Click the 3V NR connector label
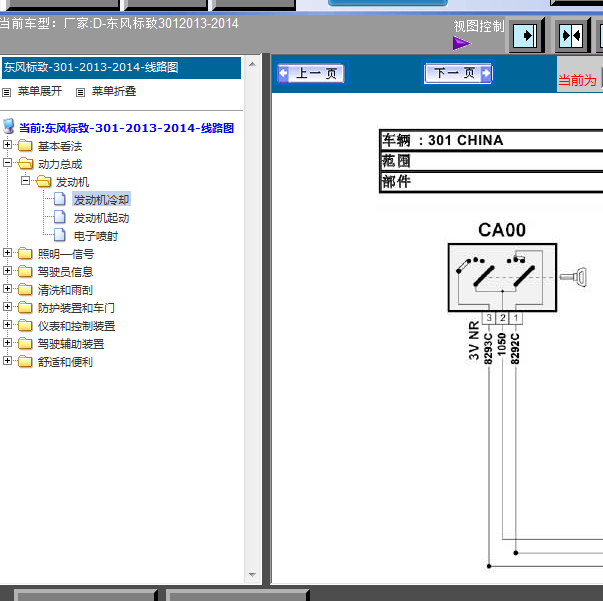Image resolution: width=603 pixels, height=601 pixels. [474, 341]
